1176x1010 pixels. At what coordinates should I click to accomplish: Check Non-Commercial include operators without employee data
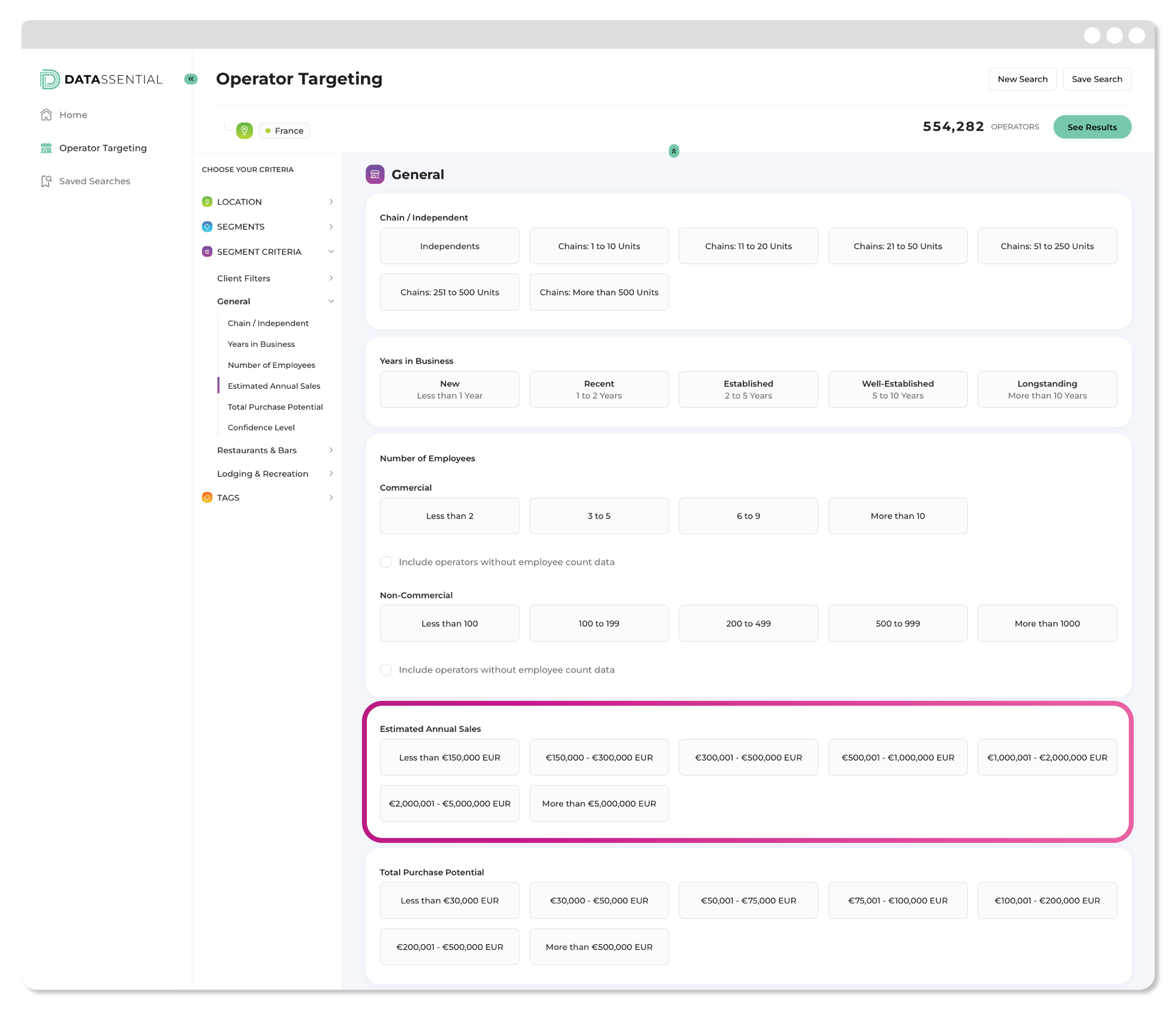[386, 670]
